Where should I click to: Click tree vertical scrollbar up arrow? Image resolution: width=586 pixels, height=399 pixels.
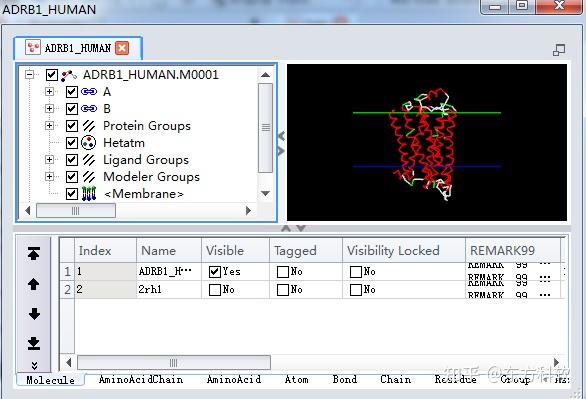coord(265,75)
